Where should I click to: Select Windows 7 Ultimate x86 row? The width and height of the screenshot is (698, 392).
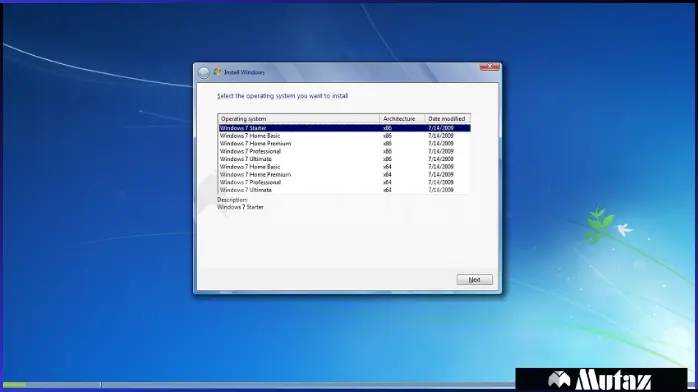[x=344, y=159]
